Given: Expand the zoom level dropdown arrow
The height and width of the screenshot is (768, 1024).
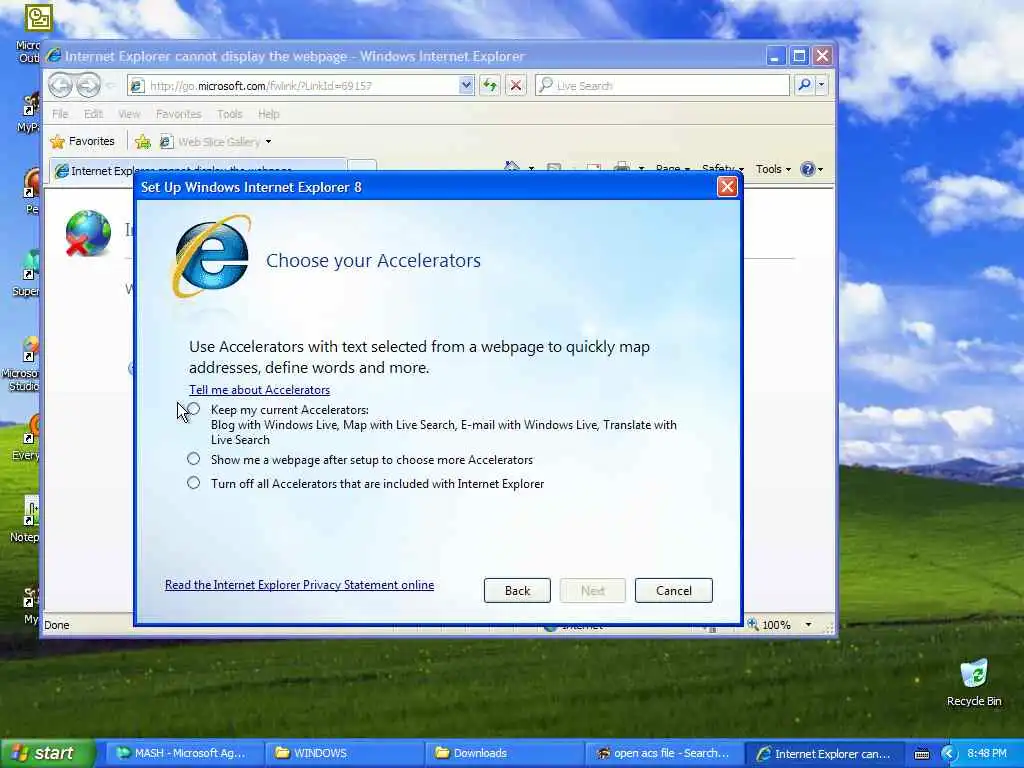Looking at the screenshot, I should [x=808, y=625].
